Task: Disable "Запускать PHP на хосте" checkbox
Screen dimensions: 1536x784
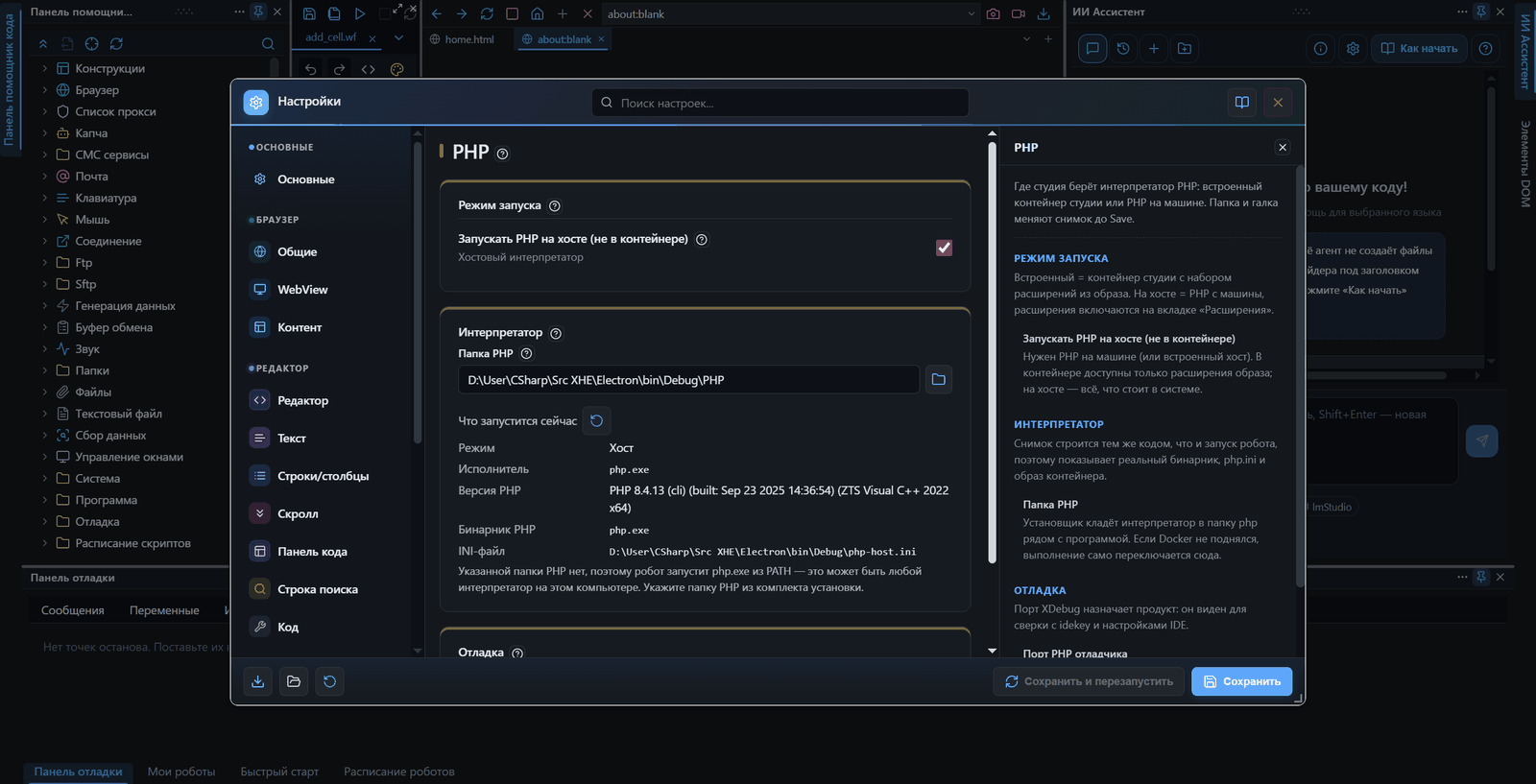Action: tap(945, 248)
